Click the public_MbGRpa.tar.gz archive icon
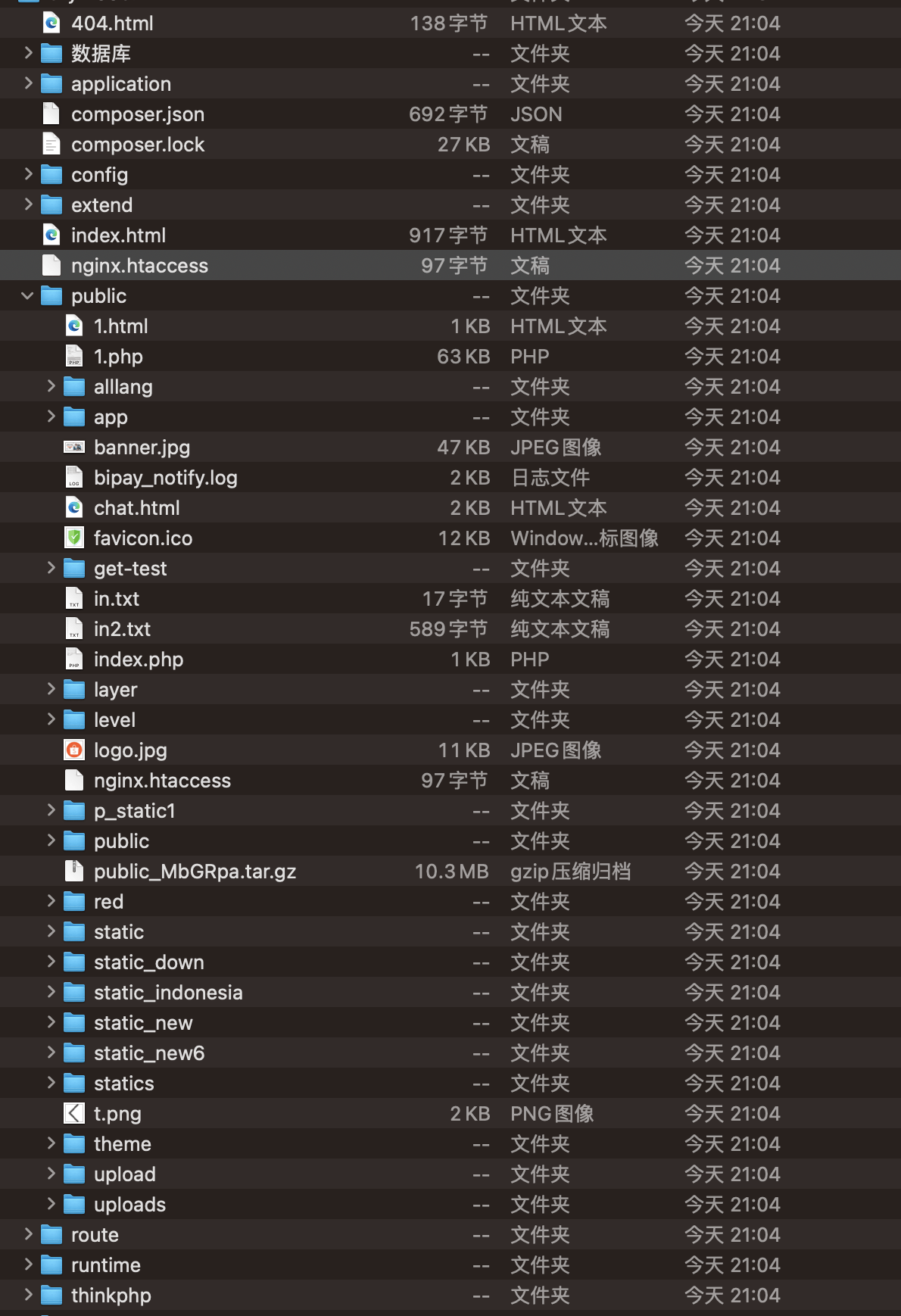The width and height of the screenshot is (901, 1316). [x=74, y=872]
